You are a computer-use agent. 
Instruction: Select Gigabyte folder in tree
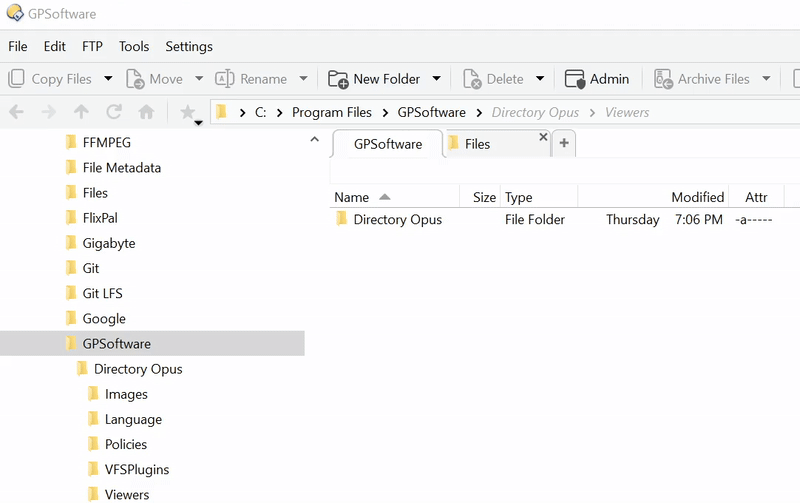(x=109, y=243)
